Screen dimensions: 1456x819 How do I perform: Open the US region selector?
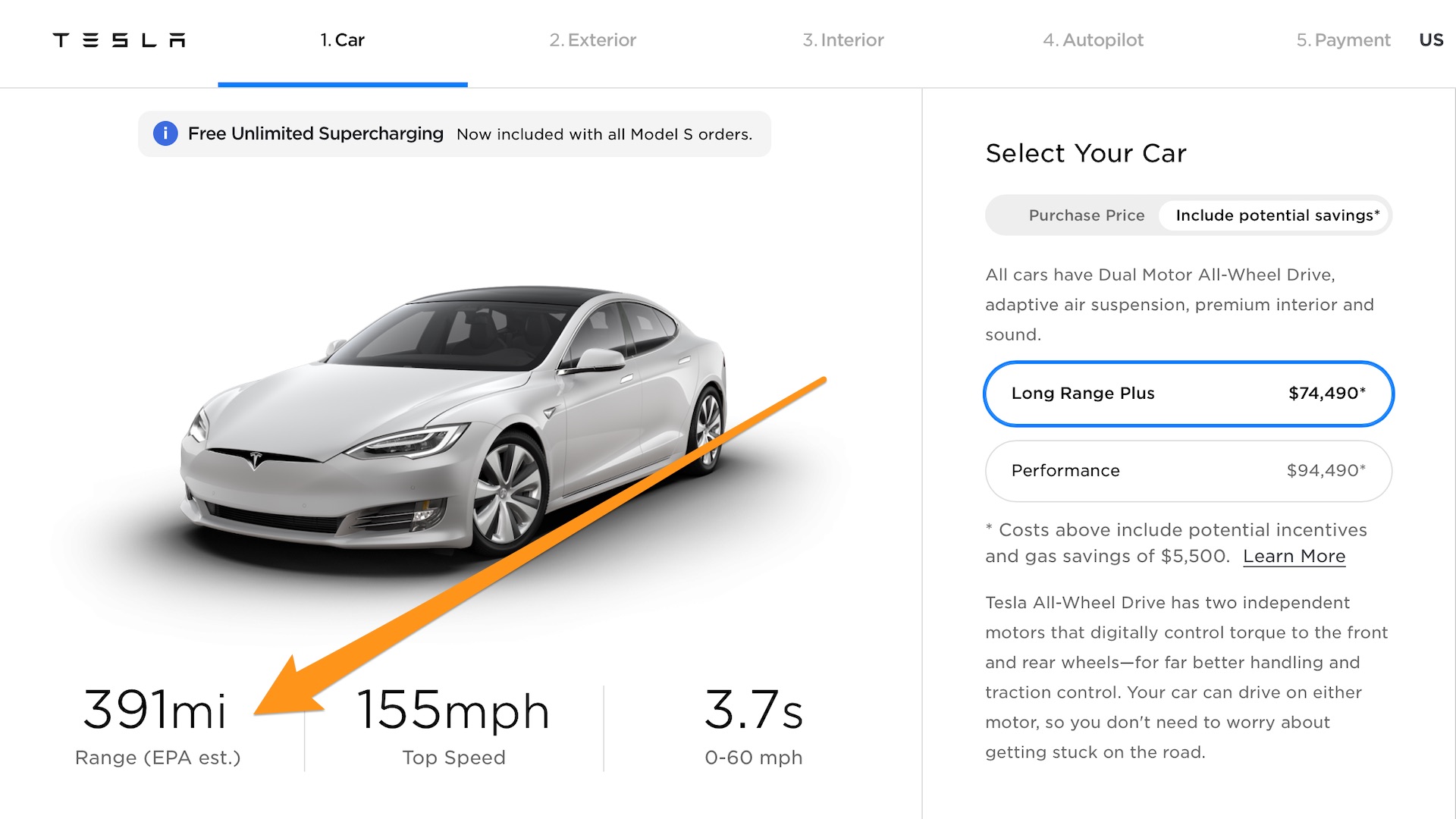point(1431,40)
